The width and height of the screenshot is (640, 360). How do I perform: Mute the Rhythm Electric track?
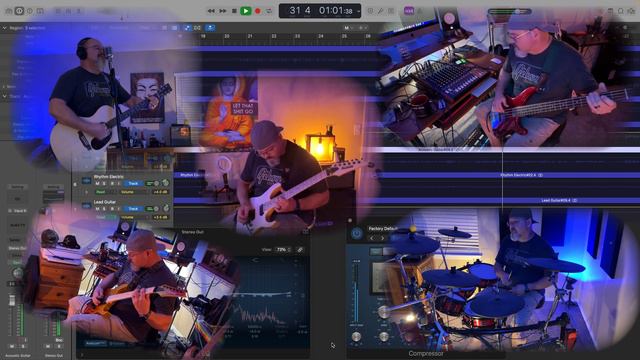97,184
